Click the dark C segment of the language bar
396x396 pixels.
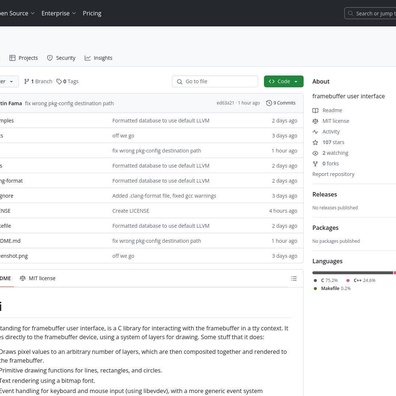tap(353, 273)
